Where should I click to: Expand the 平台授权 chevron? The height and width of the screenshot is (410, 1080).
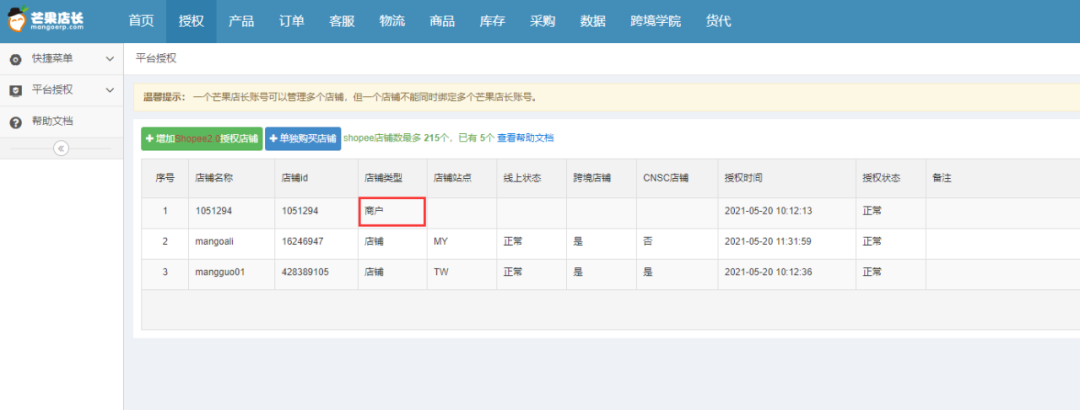(110, 90)
